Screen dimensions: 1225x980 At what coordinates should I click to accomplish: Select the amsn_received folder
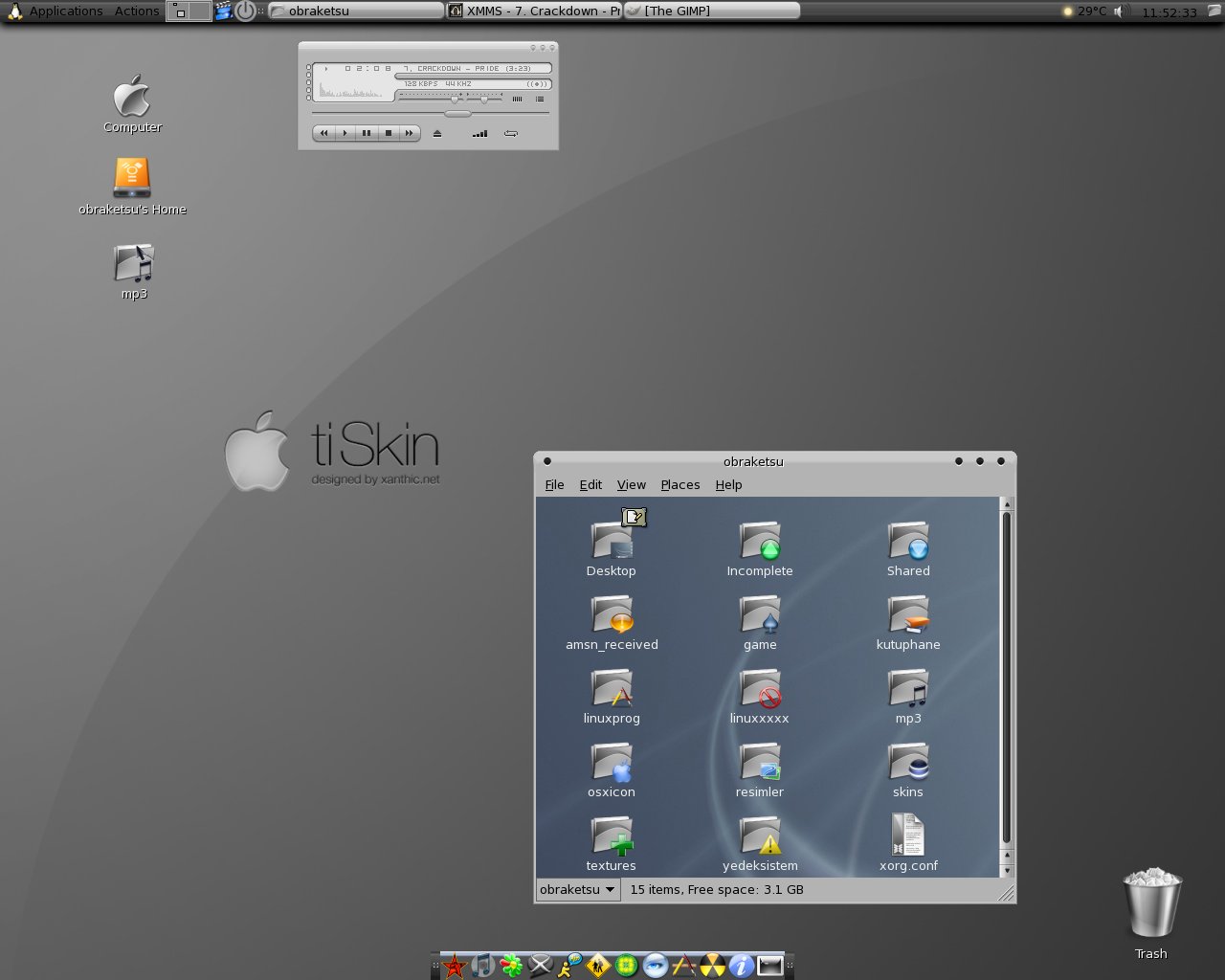tap(612, 623)
